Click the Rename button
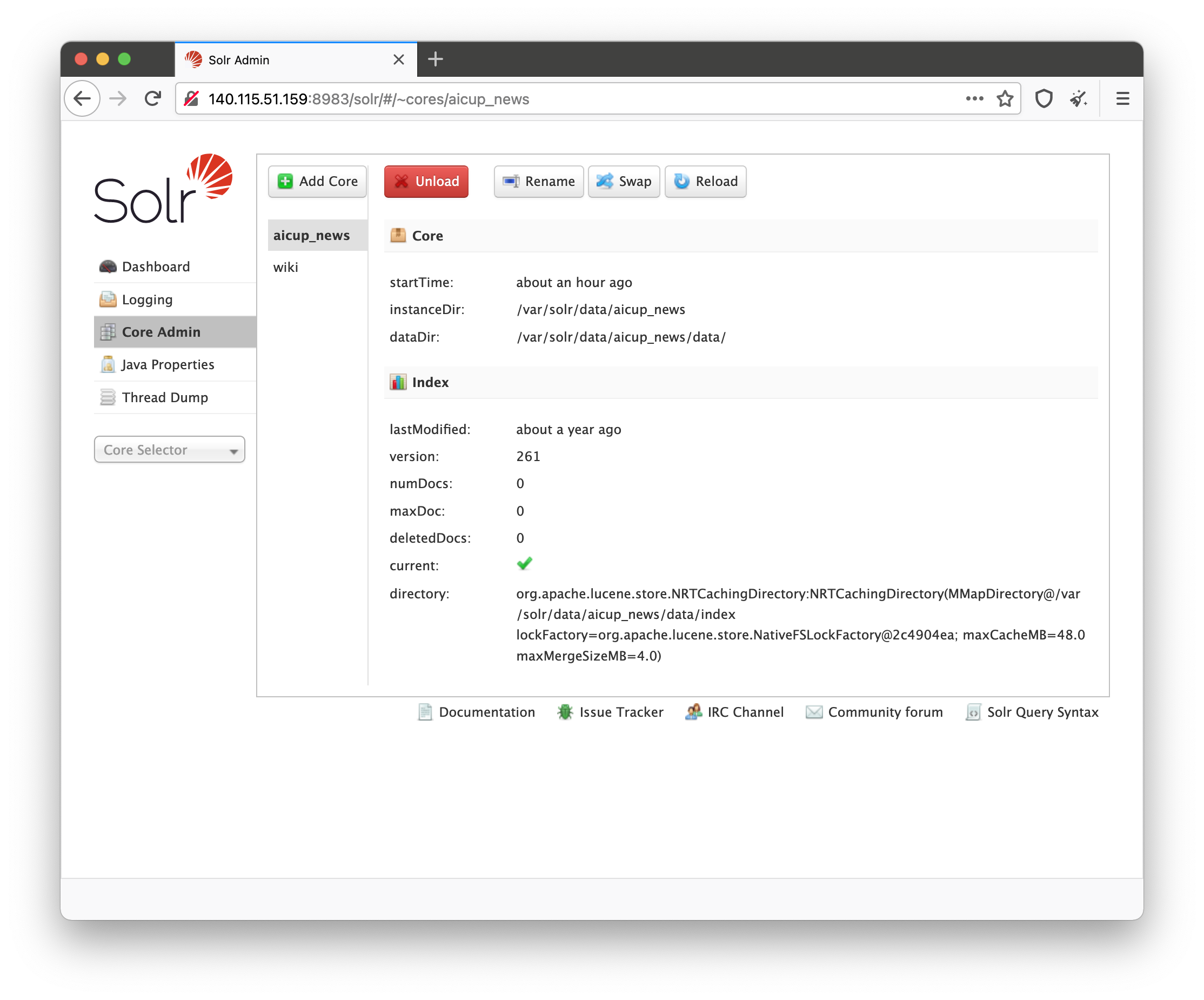The image size is (1204, 1000). coord(539,181)
